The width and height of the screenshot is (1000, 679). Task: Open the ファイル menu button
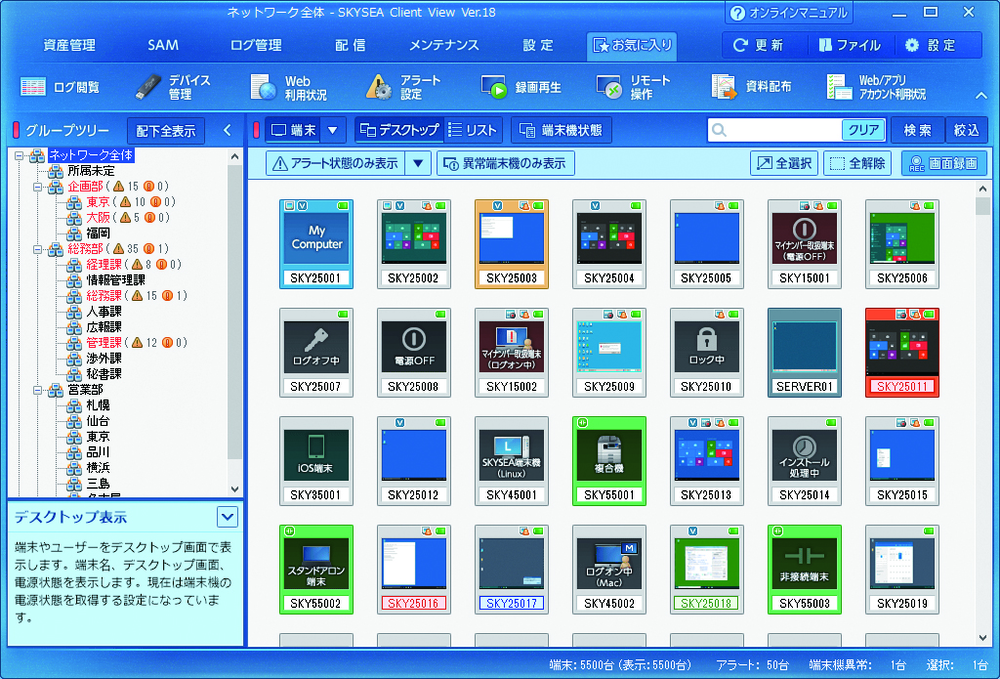(849, 45)
